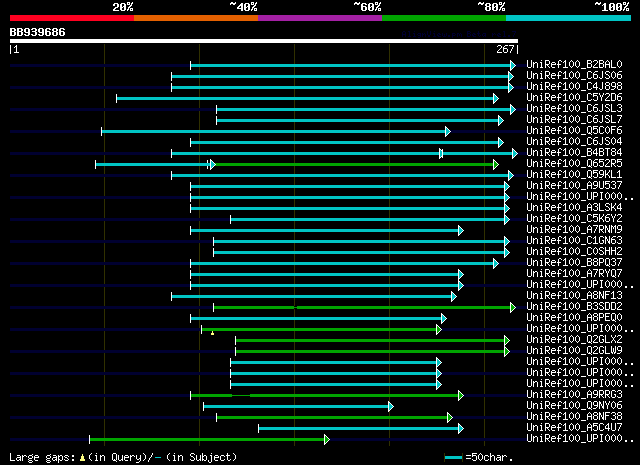This screenshot has height=465, width=640.
Task: Open subject UniRef100_C6JS06 label
Action: [x=574, y=76]
